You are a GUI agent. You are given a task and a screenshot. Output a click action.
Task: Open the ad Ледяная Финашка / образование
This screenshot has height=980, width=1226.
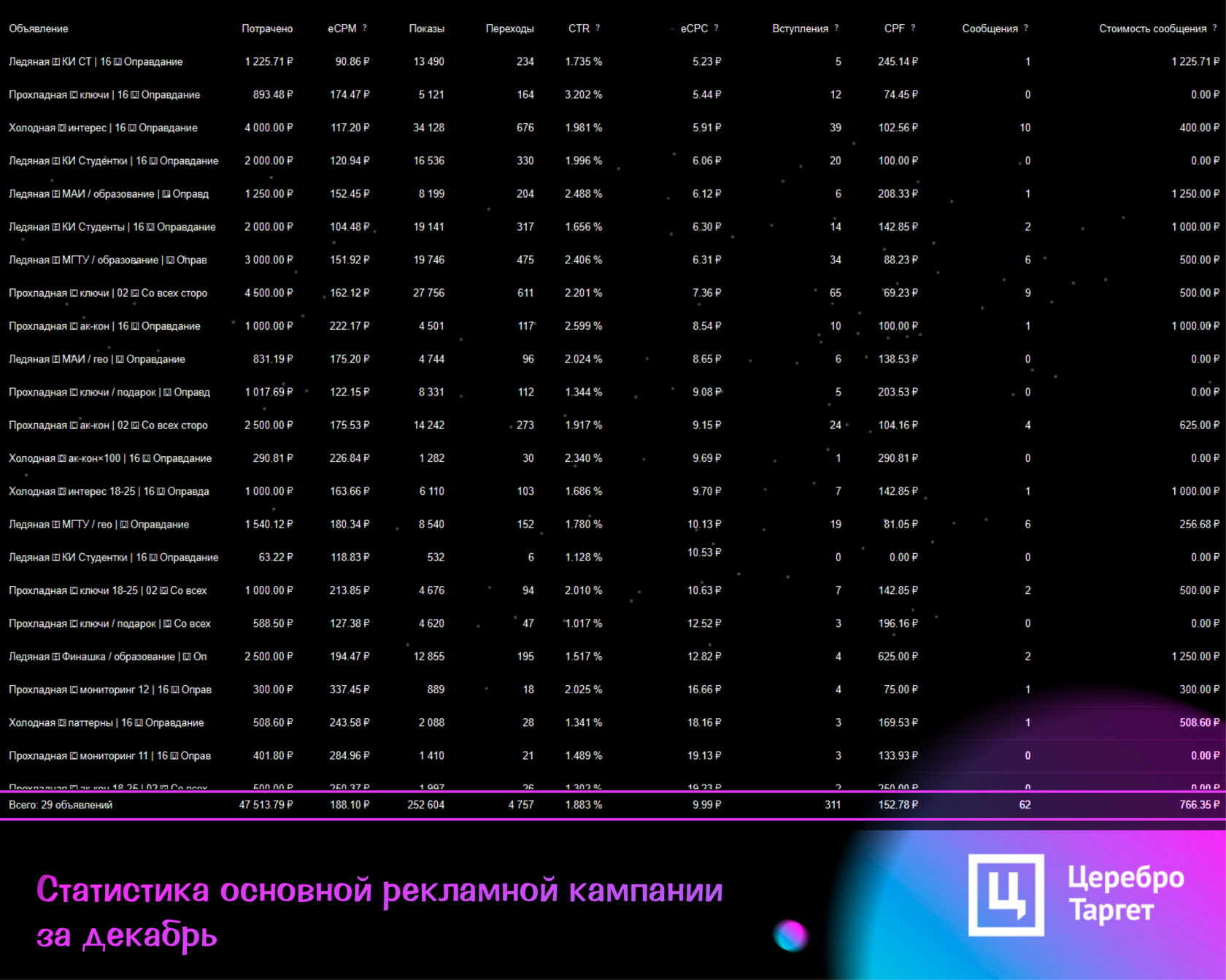coord(107,657)
